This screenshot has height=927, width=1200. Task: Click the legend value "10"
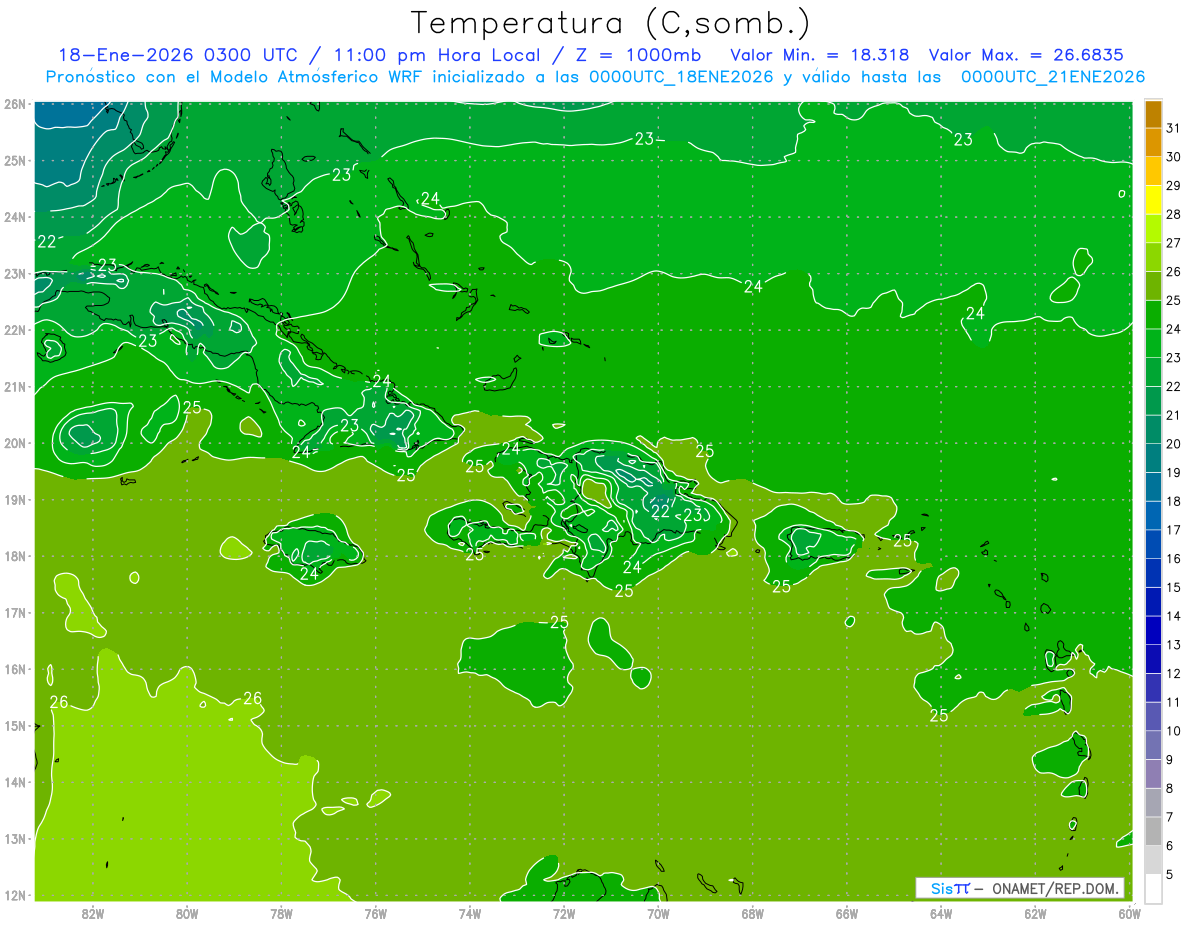tap(1173, 731)
